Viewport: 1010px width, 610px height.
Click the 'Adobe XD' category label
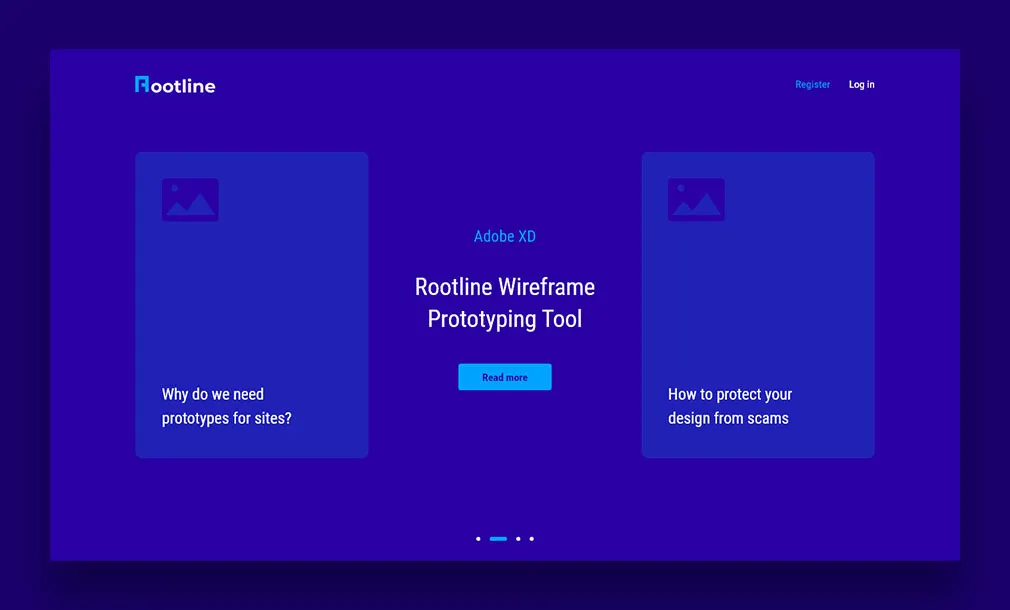505,236
